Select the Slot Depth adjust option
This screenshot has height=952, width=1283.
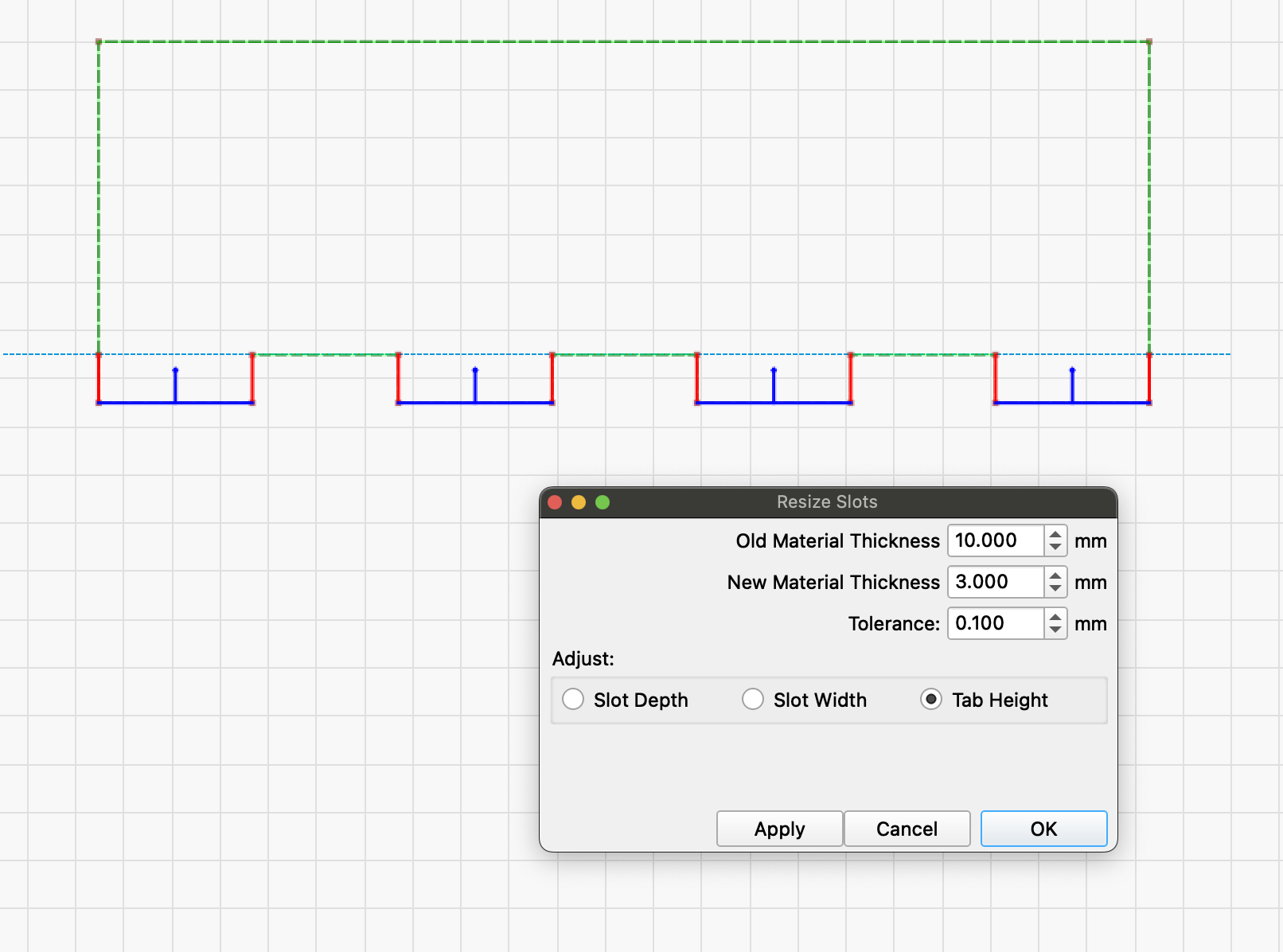(x=573, y=700)
